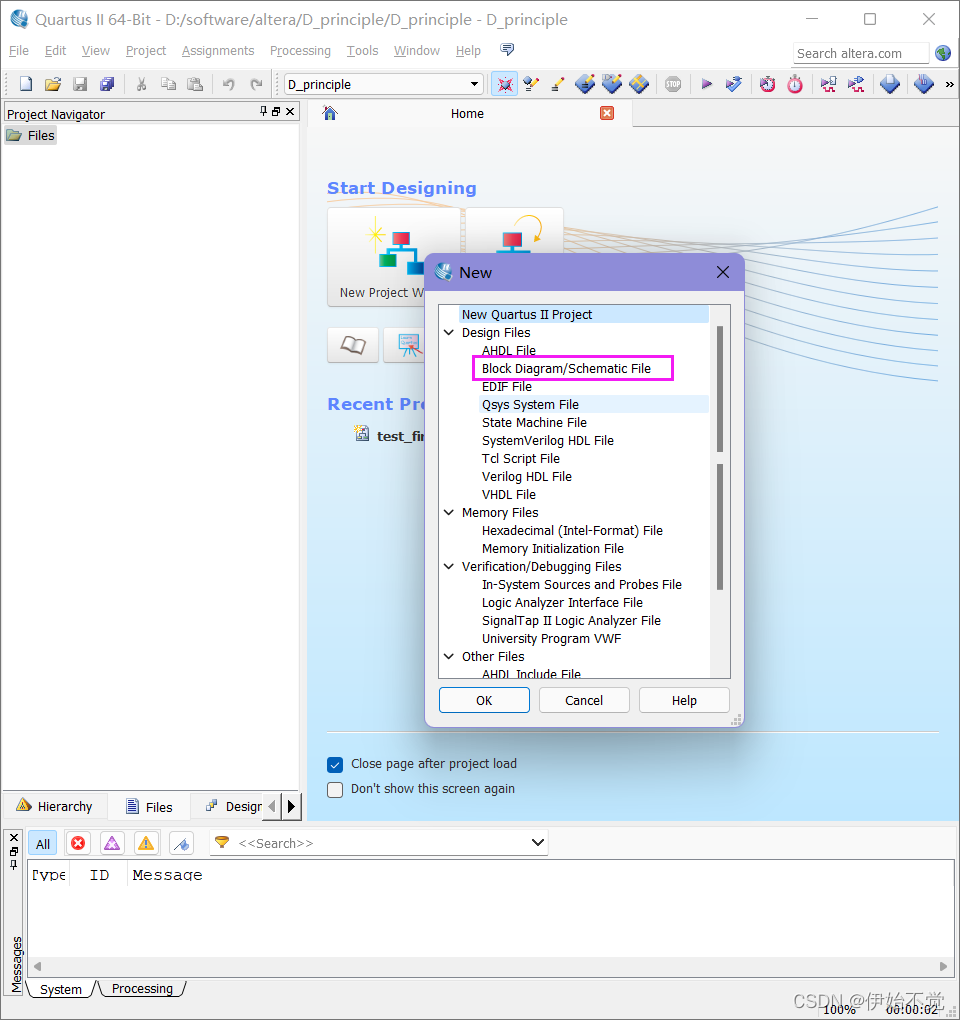This screenshot has height=1020, width=960.
Task: Select the All messages filter
Action: point(43,844)
